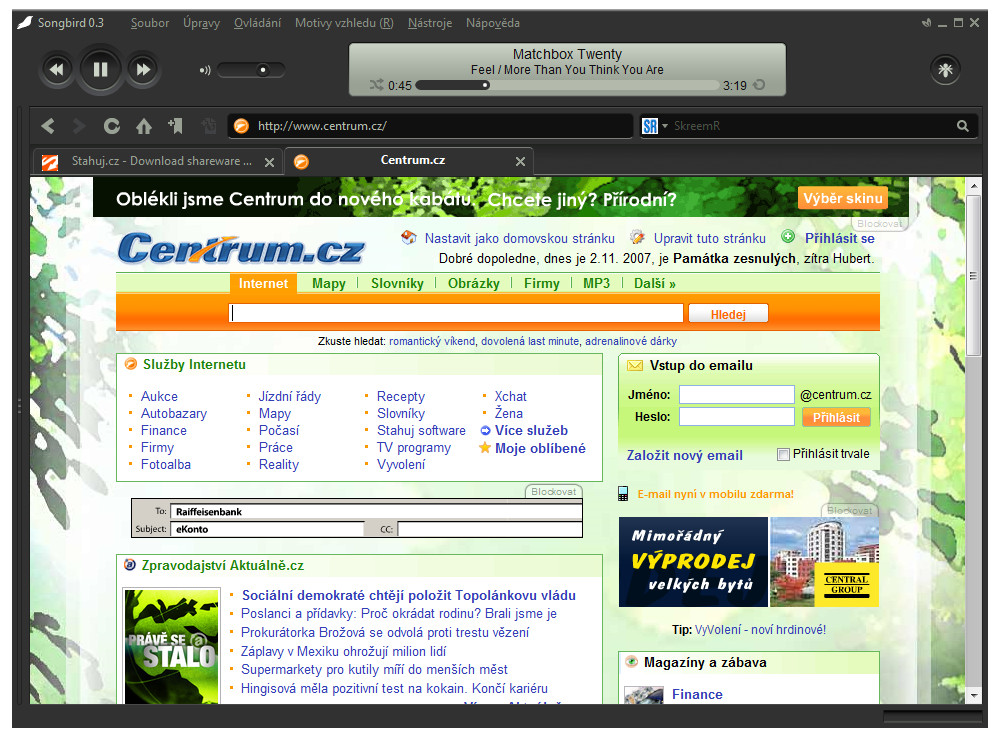Click the Upravit tuto stránku link

pos(710,239)
